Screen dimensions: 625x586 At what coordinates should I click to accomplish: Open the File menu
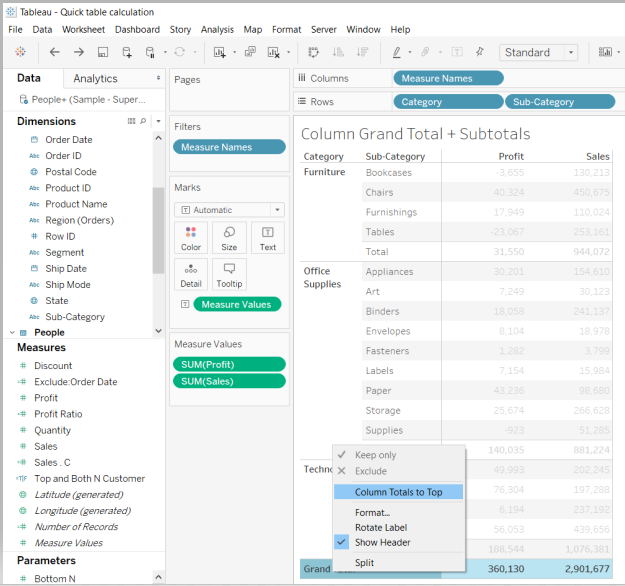[x=15, y=29]
